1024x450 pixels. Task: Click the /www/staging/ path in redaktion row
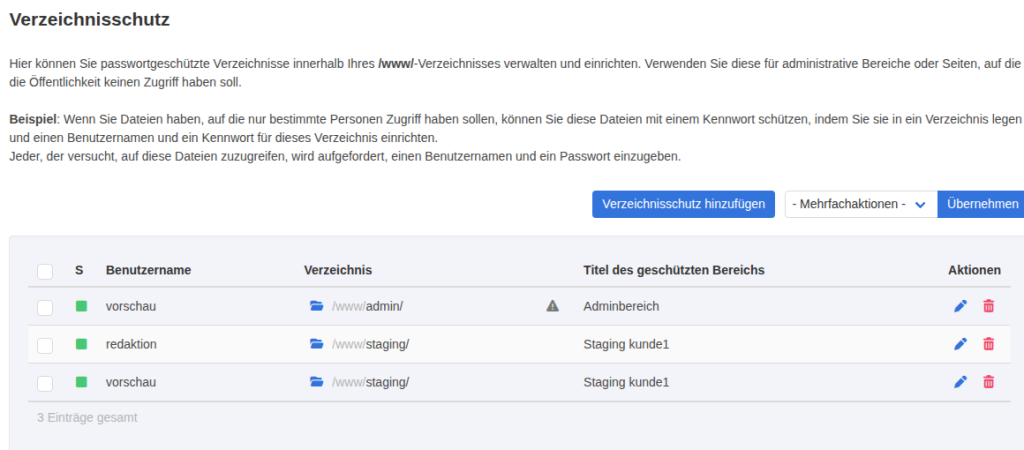coord(370,344)
